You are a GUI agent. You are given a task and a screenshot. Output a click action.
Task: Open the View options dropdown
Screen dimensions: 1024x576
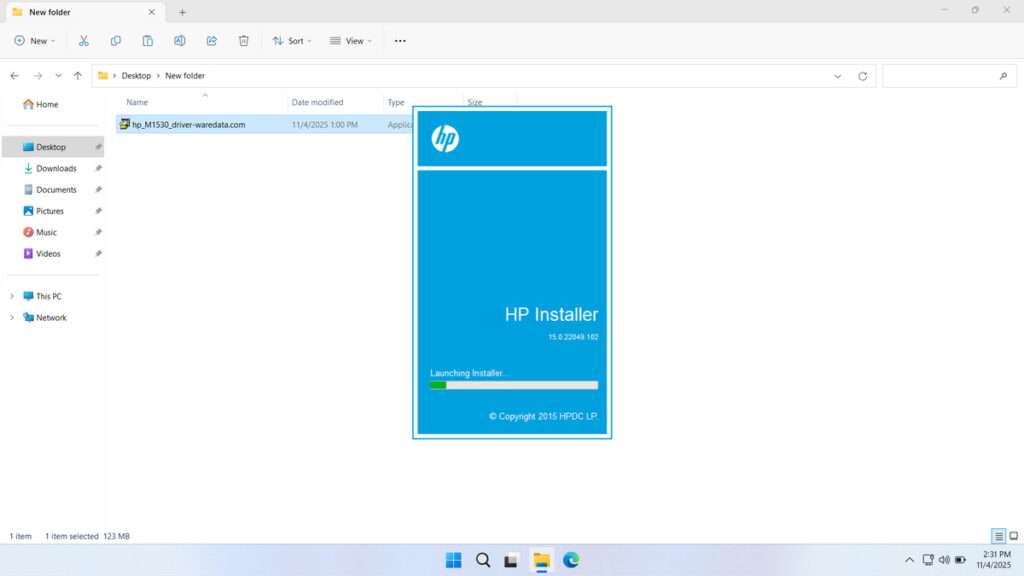tap(350, 40)
